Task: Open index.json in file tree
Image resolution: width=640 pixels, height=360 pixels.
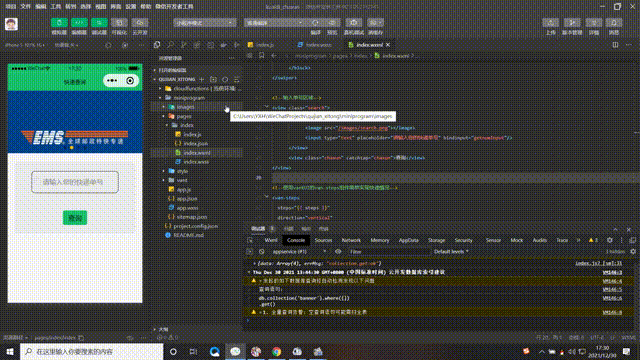Action: pos(197,144)
